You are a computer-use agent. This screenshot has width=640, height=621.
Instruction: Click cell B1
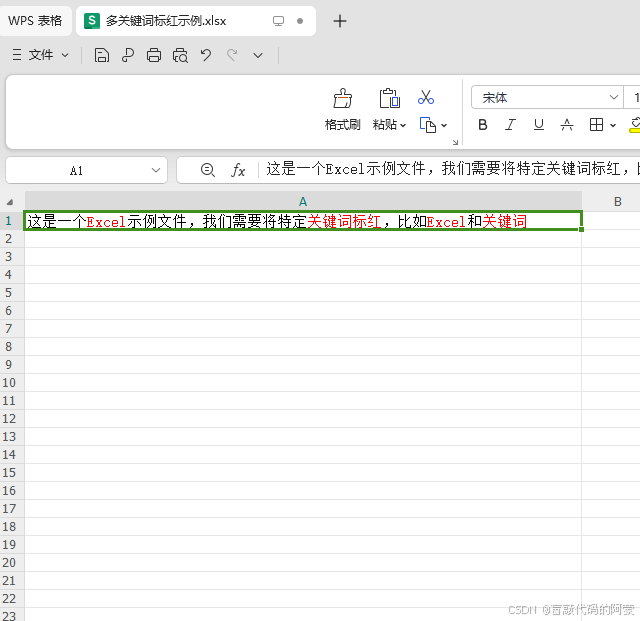[x=611, y=221]
